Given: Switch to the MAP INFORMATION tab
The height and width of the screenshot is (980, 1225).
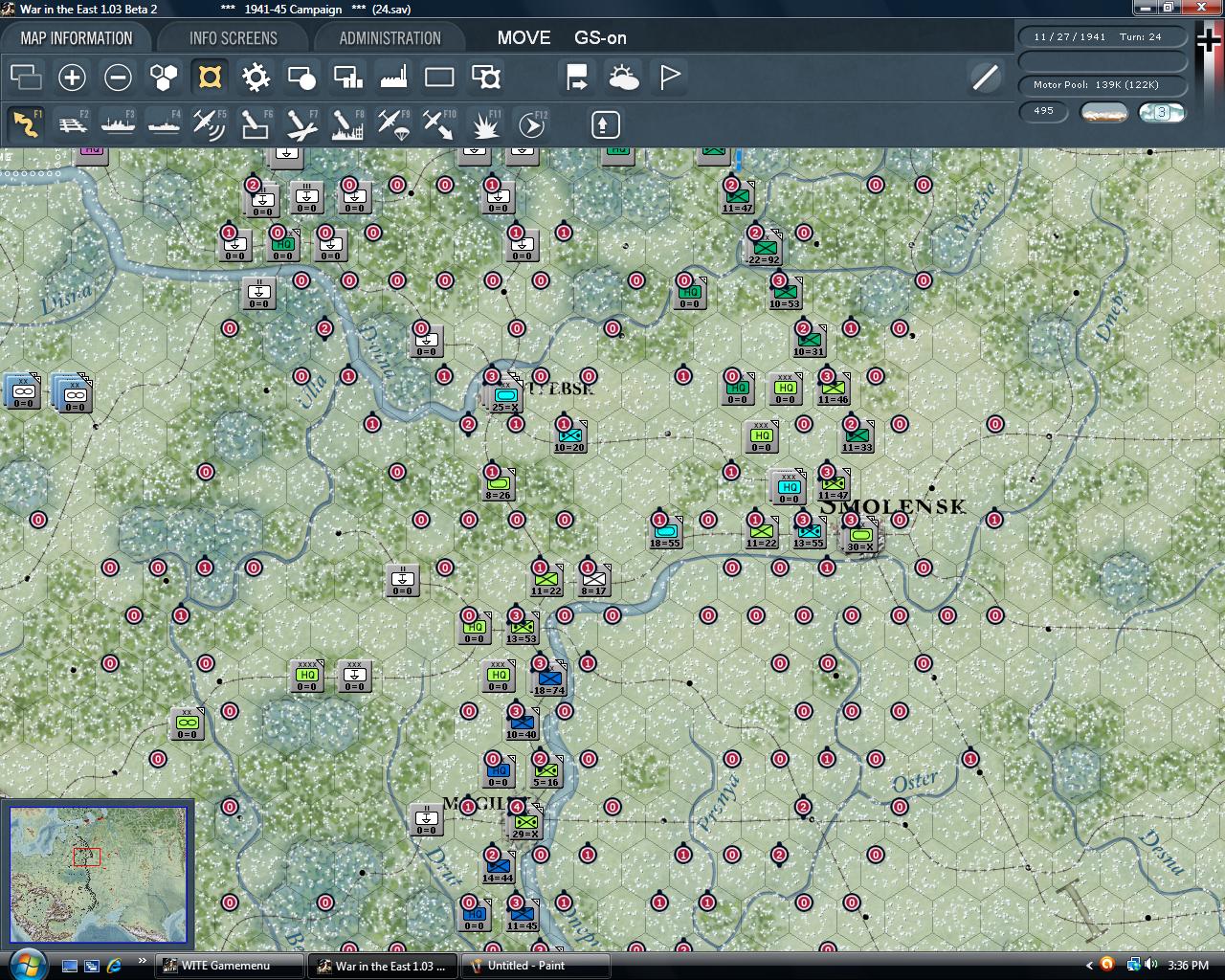Looking at the screenshot, I should click(77, 38).
